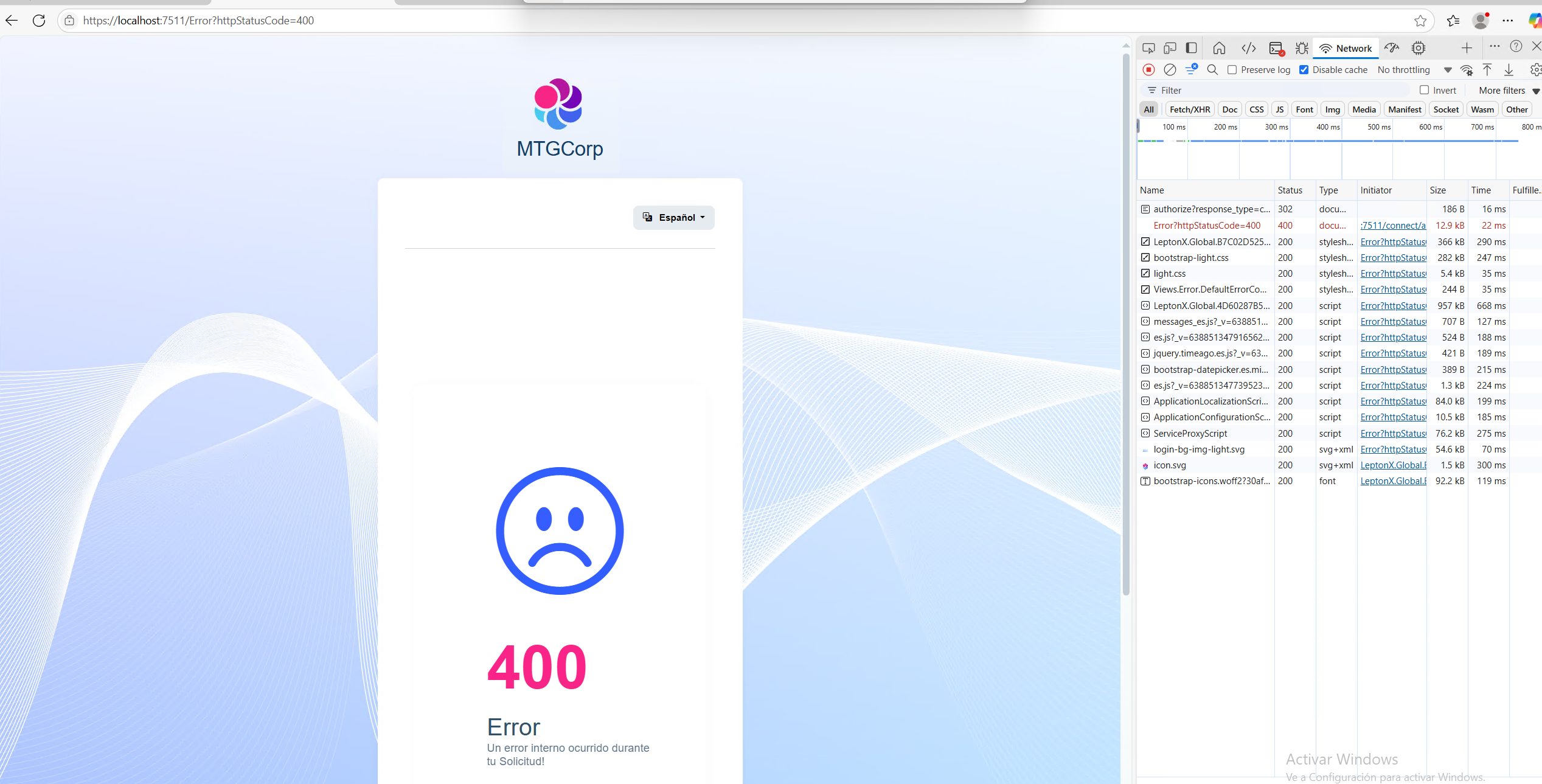Click the inspect element picker icon
Screen dimensions: 1542x784
[x=1148, y=48]
